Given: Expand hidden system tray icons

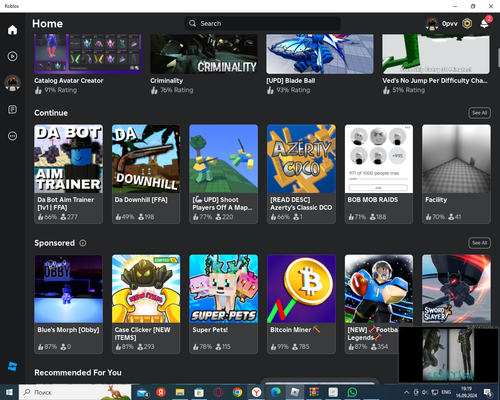Looking at the screenshot, I should (406, 392).
